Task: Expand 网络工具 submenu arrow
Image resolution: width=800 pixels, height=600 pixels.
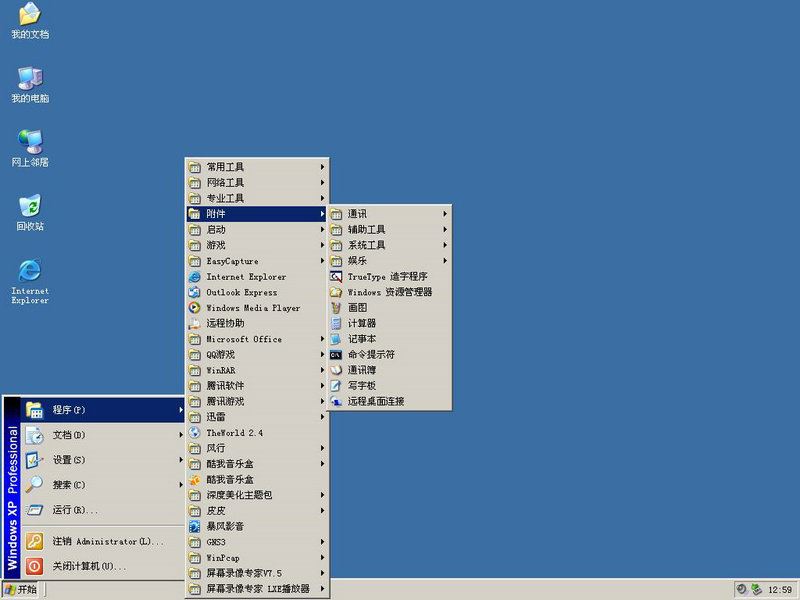Action: (322, 183)
